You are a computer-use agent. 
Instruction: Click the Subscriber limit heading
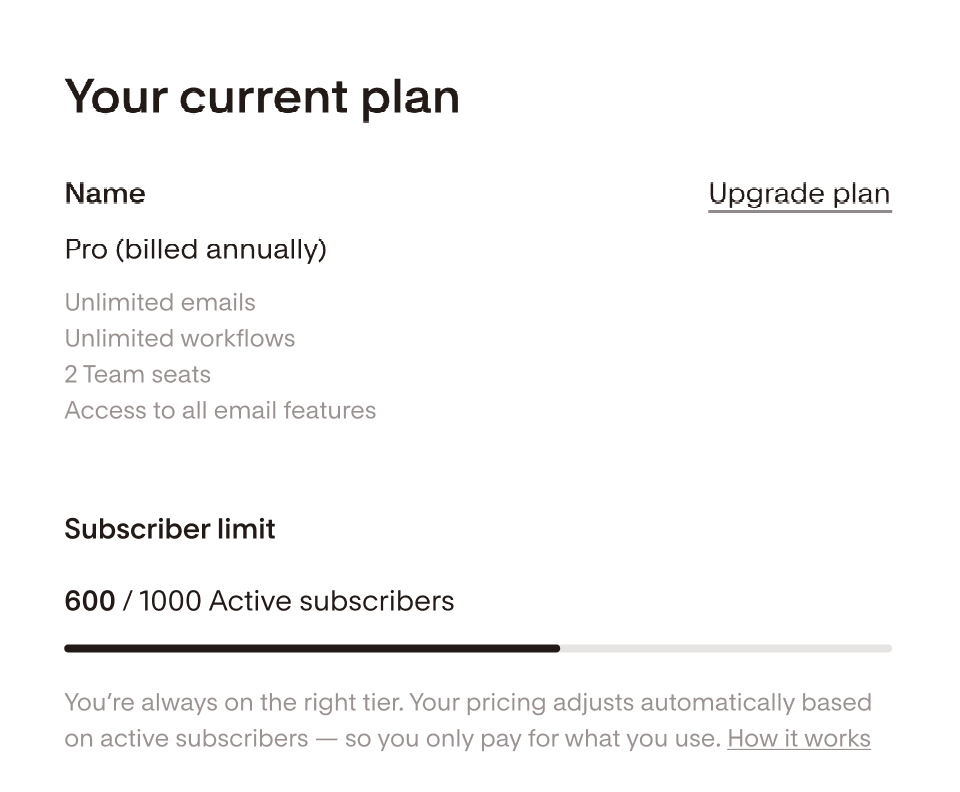(x=170, y=529)
